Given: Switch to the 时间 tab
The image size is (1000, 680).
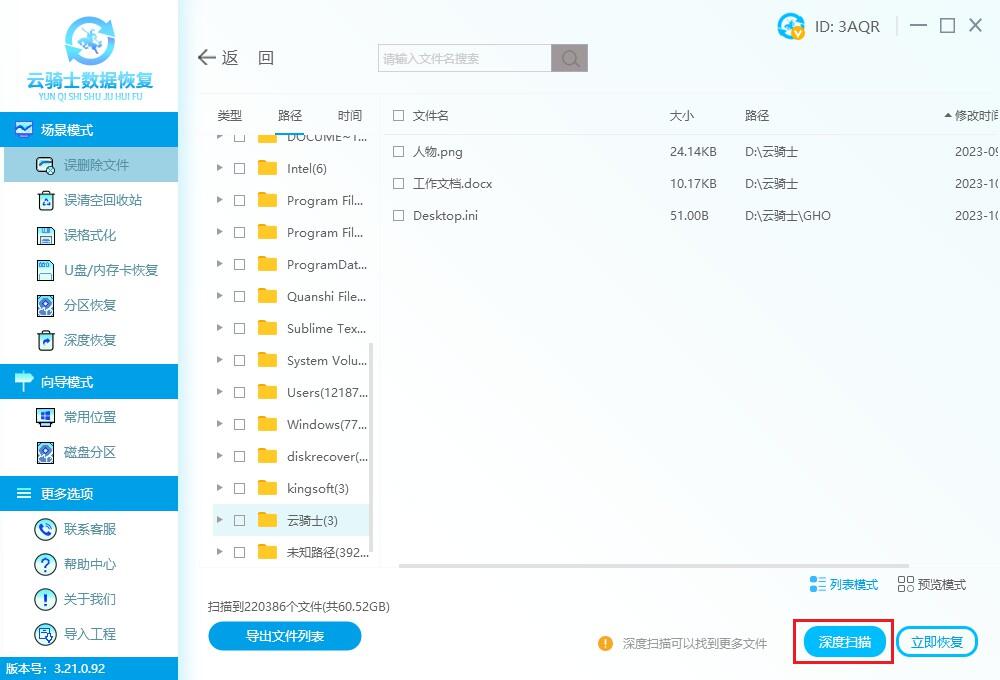Looking at the screenshot, I should coord(349,115).
